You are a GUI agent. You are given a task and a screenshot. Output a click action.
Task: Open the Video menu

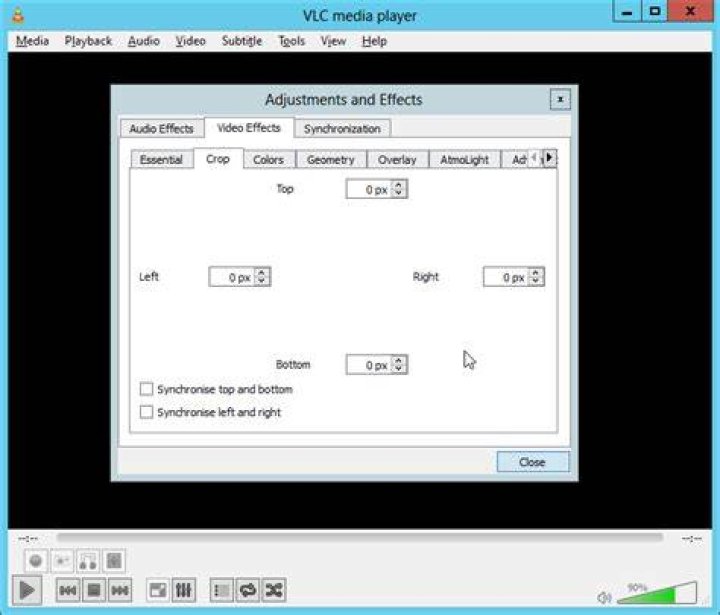tap(191, 41)
